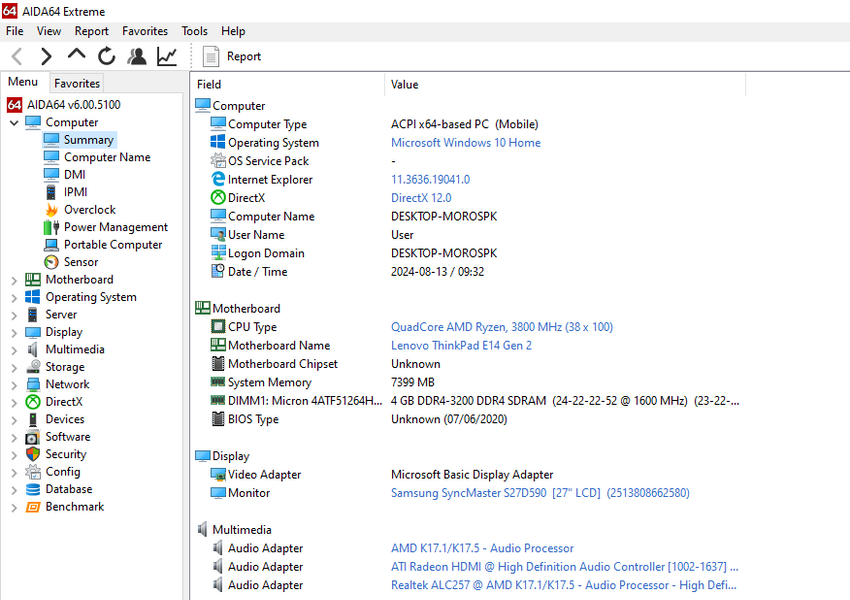
Task: Click the IPMI server icon
Action: pyautogui.click(x=51, y=192)
